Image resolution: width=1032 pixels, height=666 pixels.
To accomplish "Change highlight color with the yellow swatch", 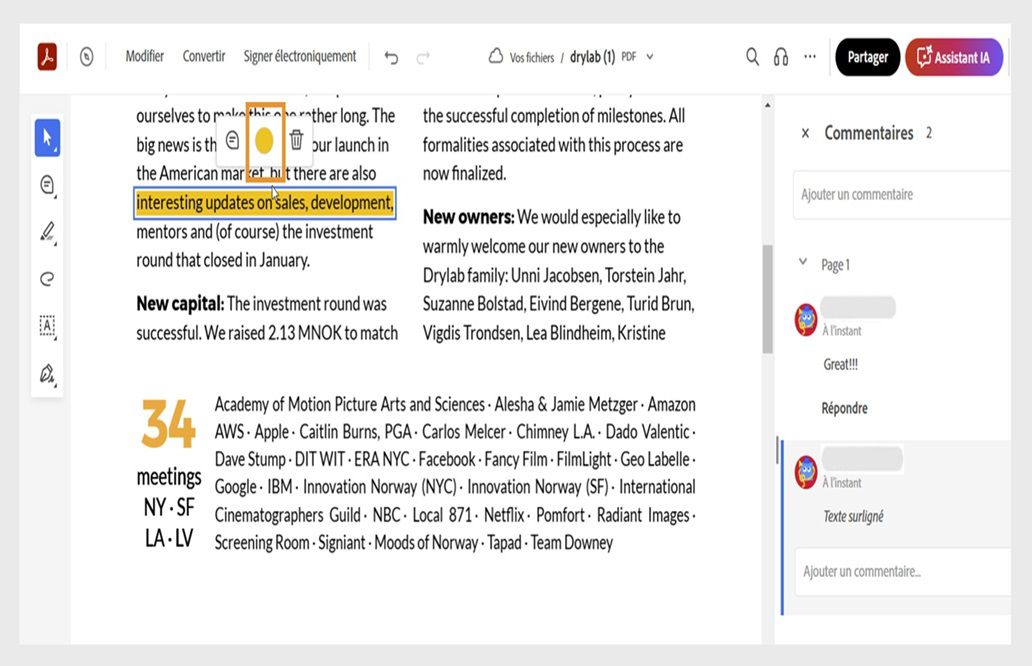I will click(264, 141).
